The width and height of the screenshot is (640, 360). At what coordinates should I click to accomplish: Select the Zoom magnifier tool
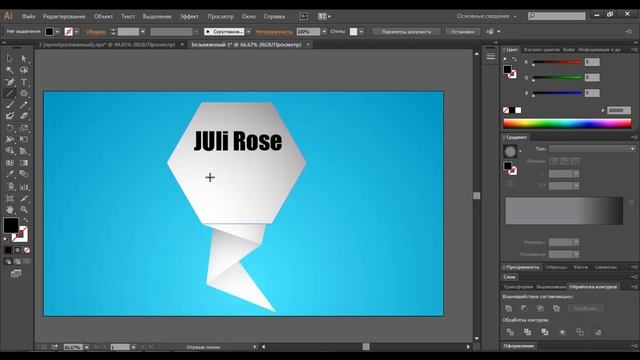pos(24,210)
